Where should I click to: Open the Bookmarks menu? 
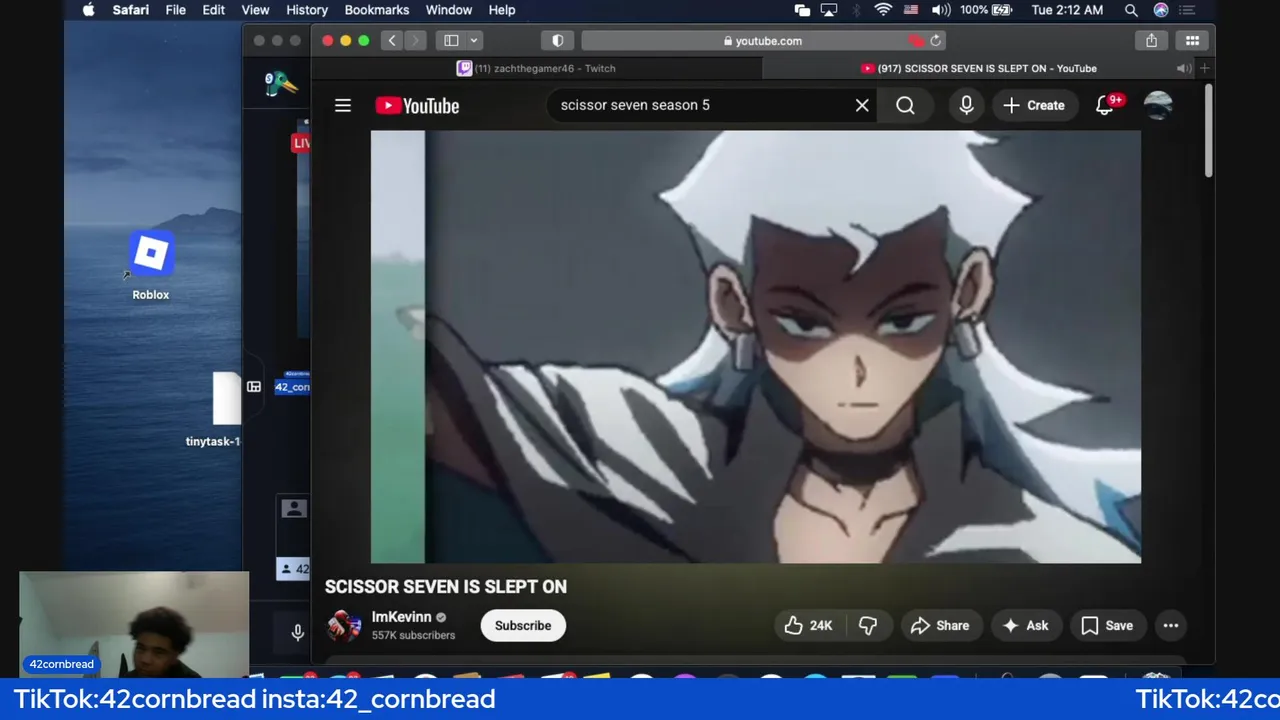(x=377, y=10)
